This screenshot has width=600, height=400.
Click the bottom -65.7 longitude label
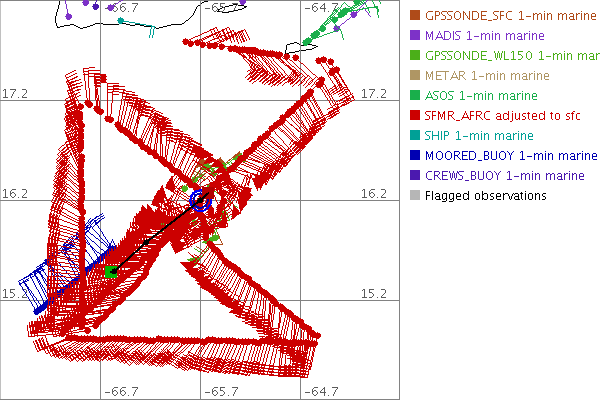(222, 391)
